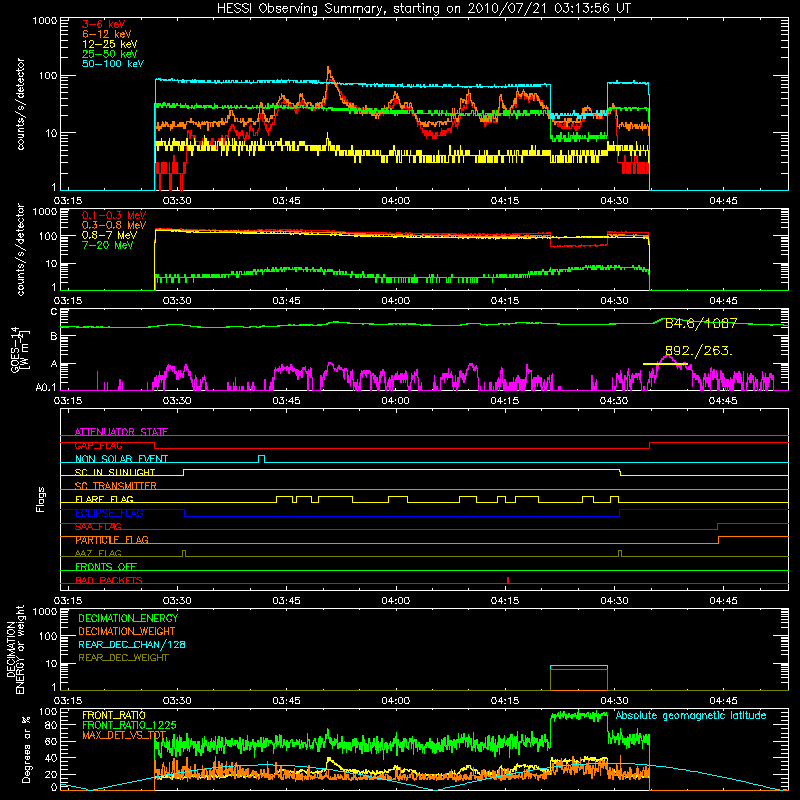Click the REAR_DEC_WEIGHT legend label
Screen dimensions: 800x800
tap(123, 658)
